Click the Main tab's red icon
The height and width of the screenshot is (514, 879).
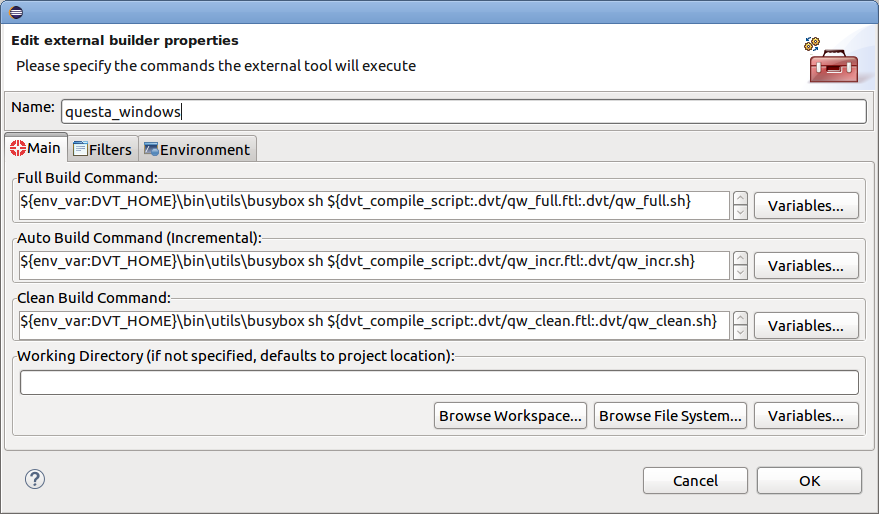tap(18, 148)
